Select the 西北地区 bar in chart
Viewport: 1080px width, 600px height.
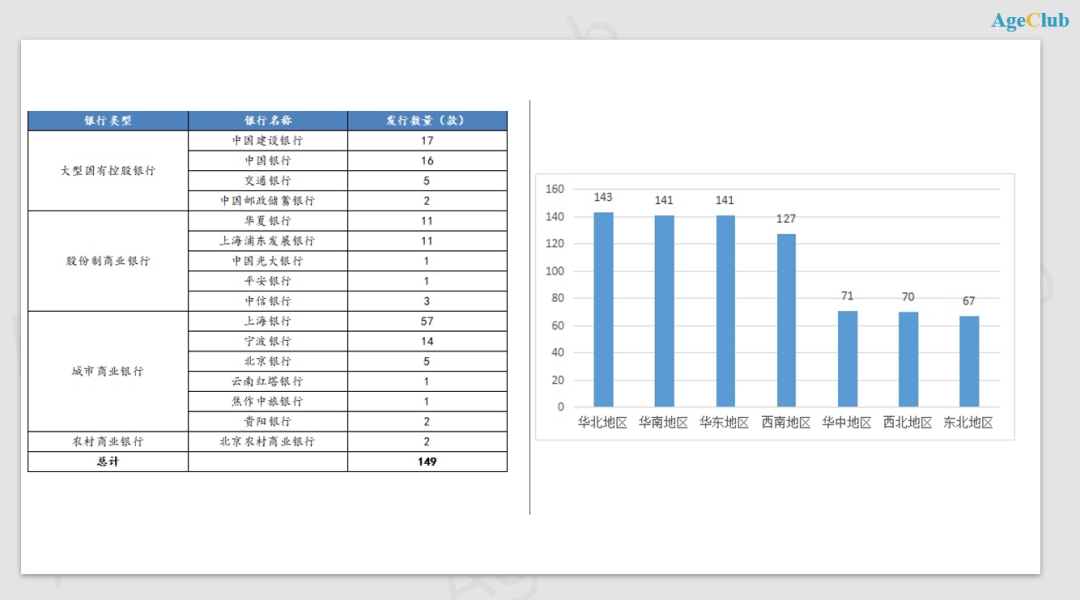908,359
